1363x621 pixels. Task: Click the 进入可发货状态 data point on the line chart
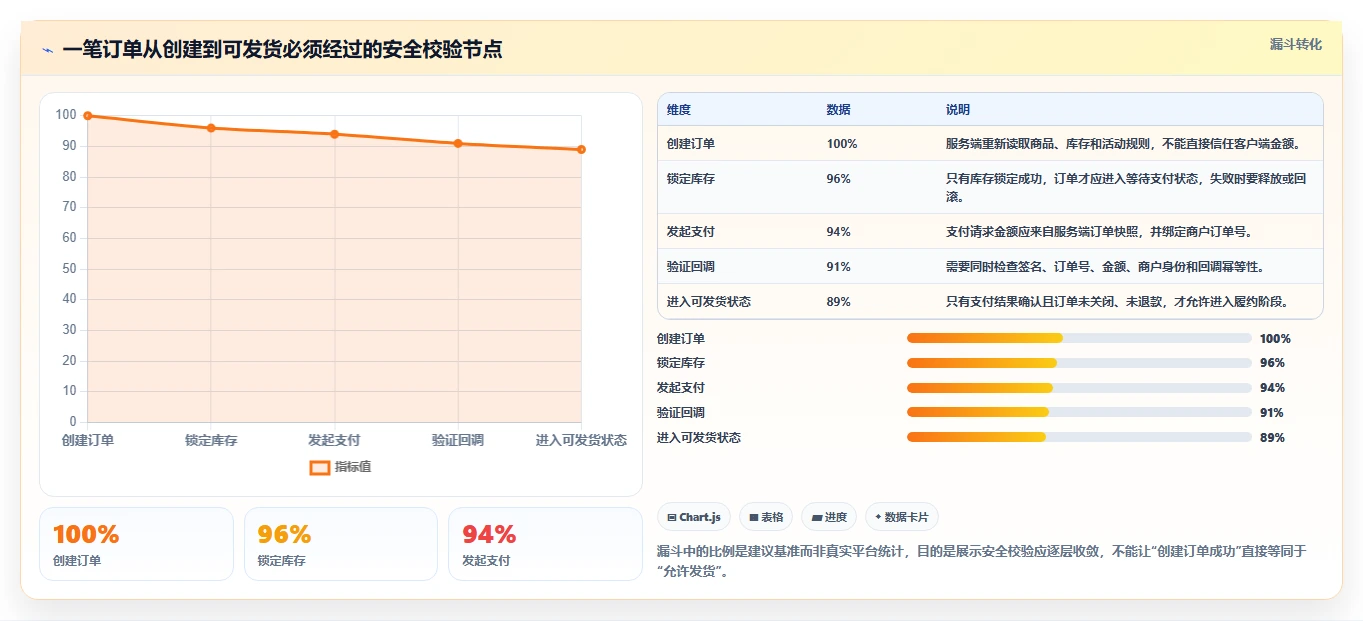coord(581,149)
